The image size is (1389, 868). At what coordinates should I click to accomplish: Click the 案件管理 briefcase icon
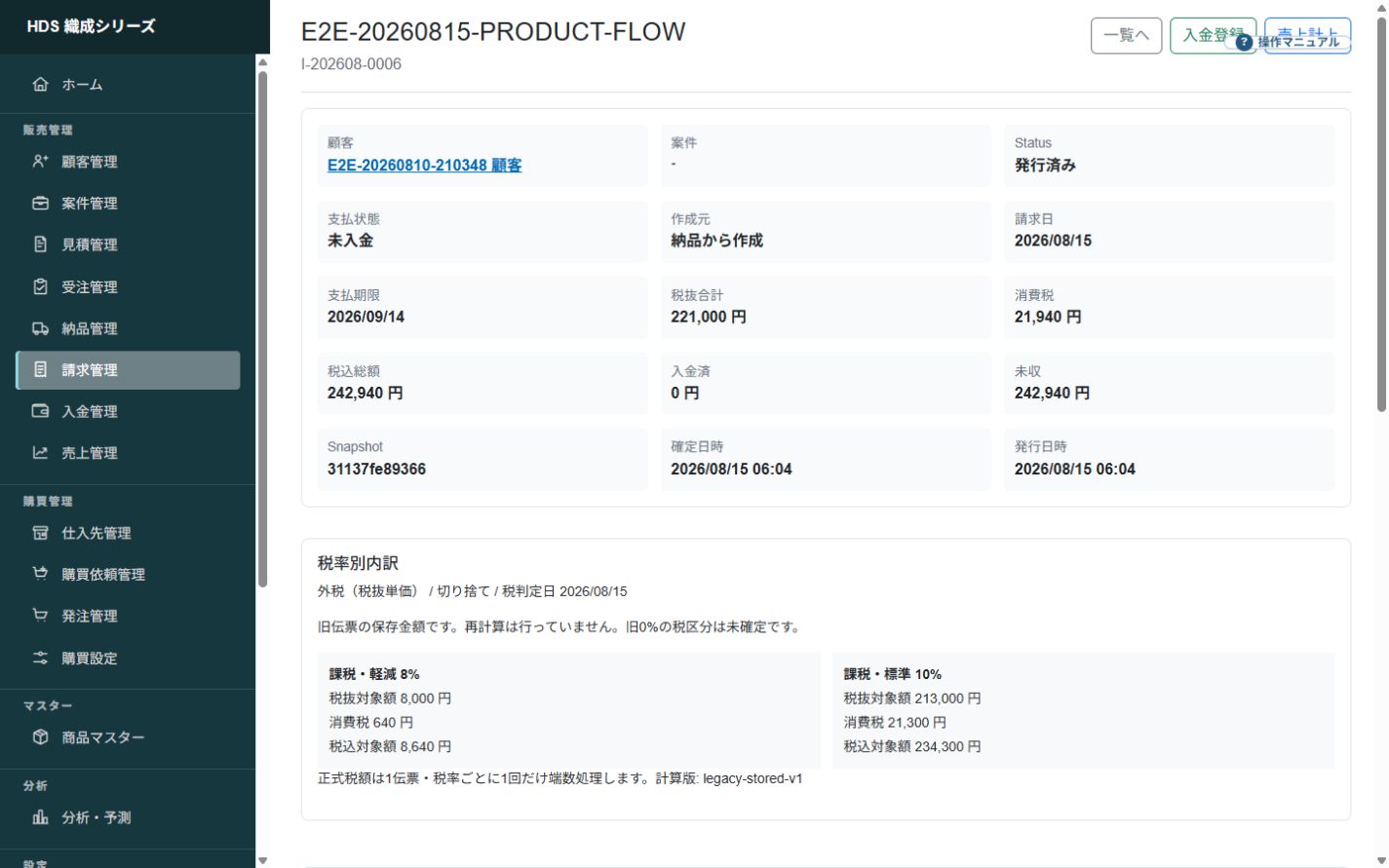(40, 204)
